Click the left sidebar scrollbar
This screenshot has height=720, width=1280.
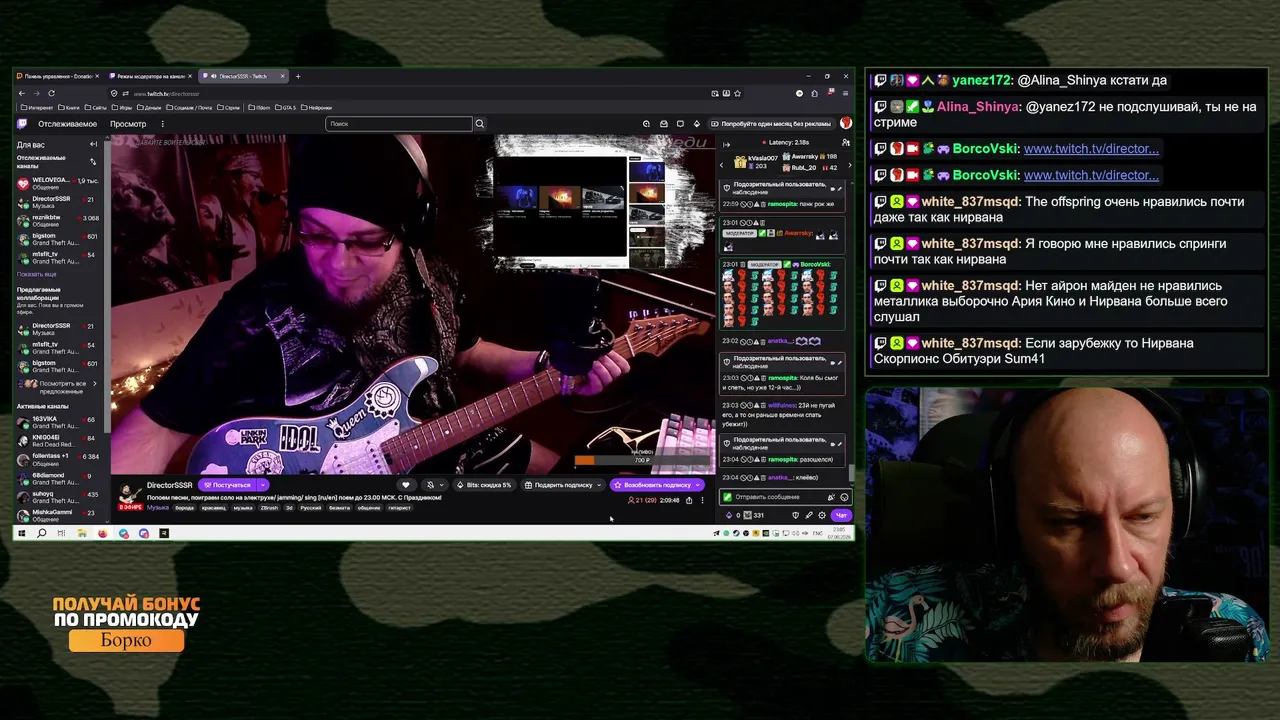point(106,285)
